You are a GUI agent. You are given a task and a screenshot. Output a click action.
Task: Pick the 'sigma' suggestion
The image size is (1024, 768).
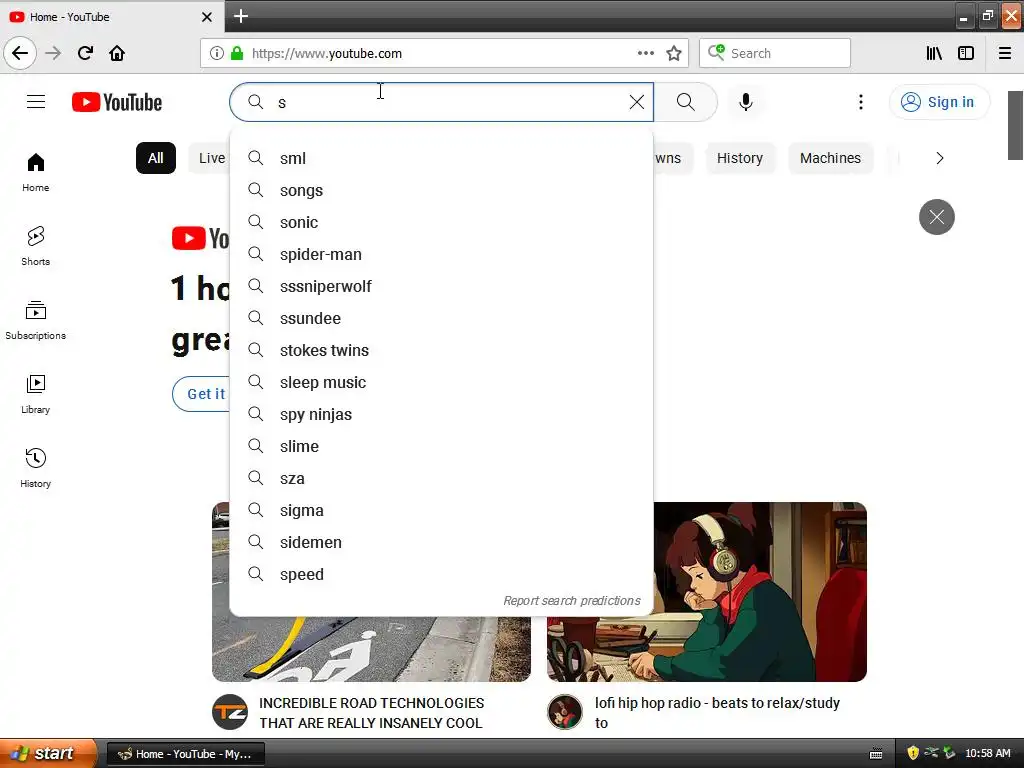[441, 510]
